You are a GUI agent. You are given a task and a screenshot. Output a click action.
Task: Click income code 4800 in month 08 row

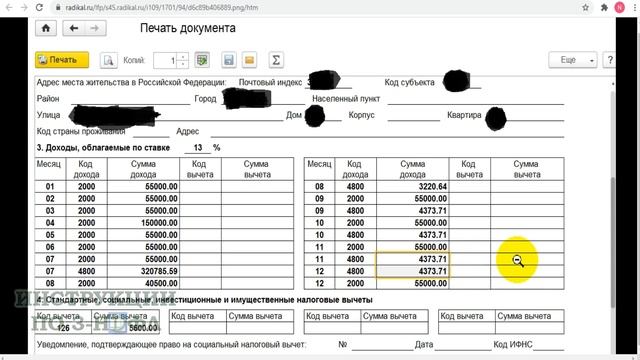click(356, 187)
